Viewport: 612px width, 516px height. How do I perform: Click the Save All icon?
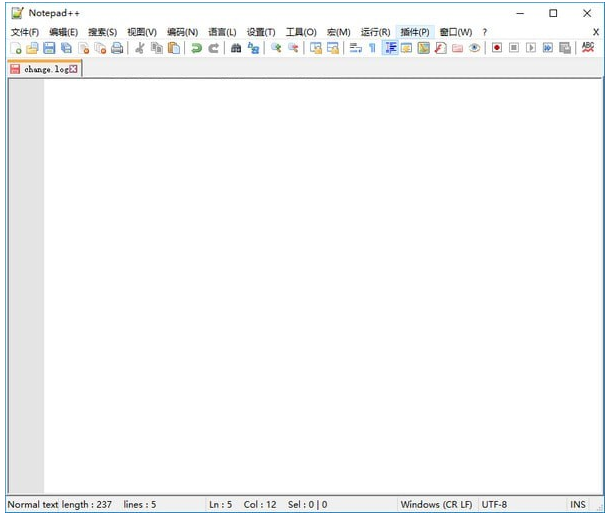click(x=66, y=48)
